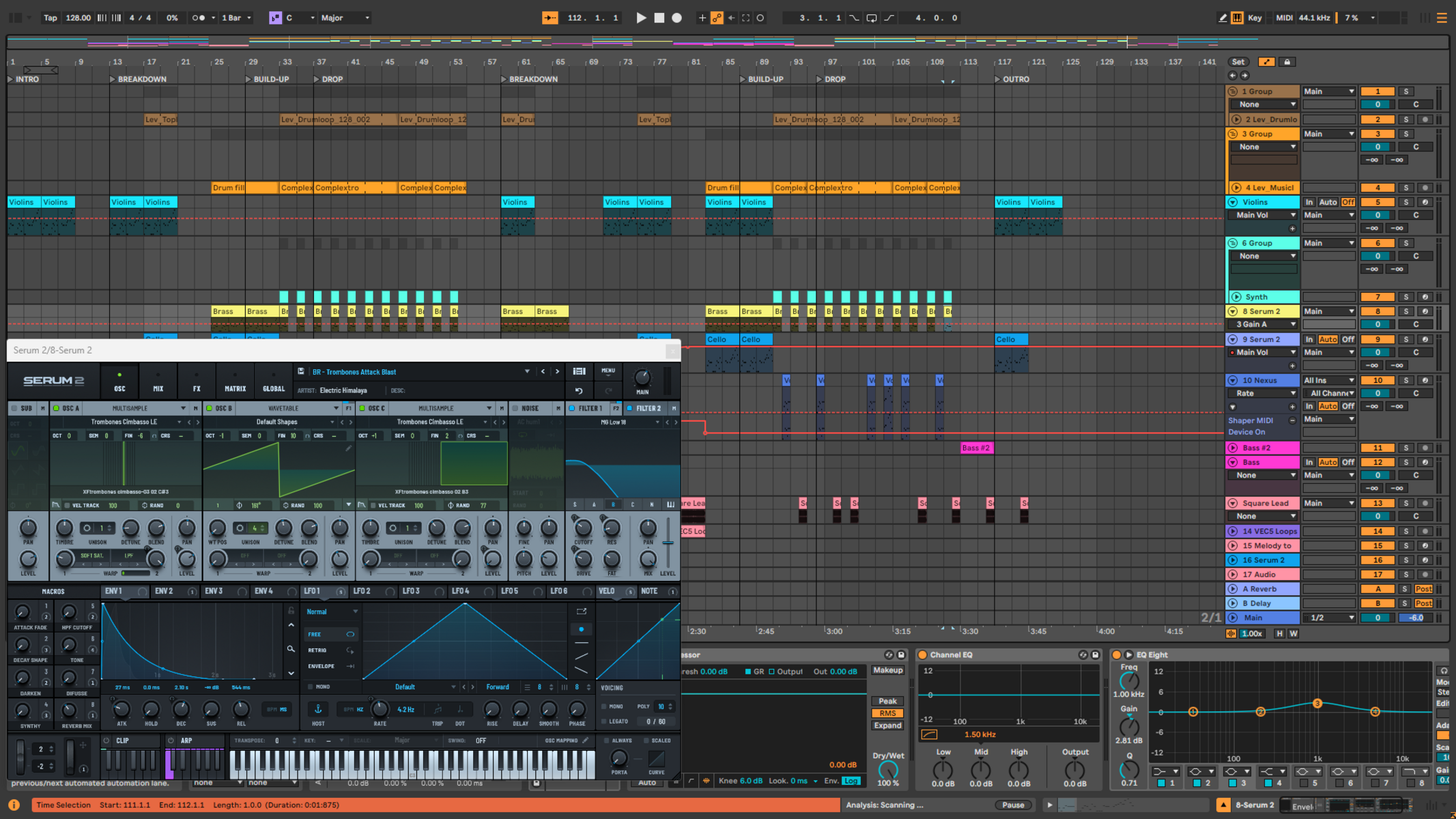Open the 8 Serum 2 '3 Gain A' dropdown

click(x=1264, y=324)
